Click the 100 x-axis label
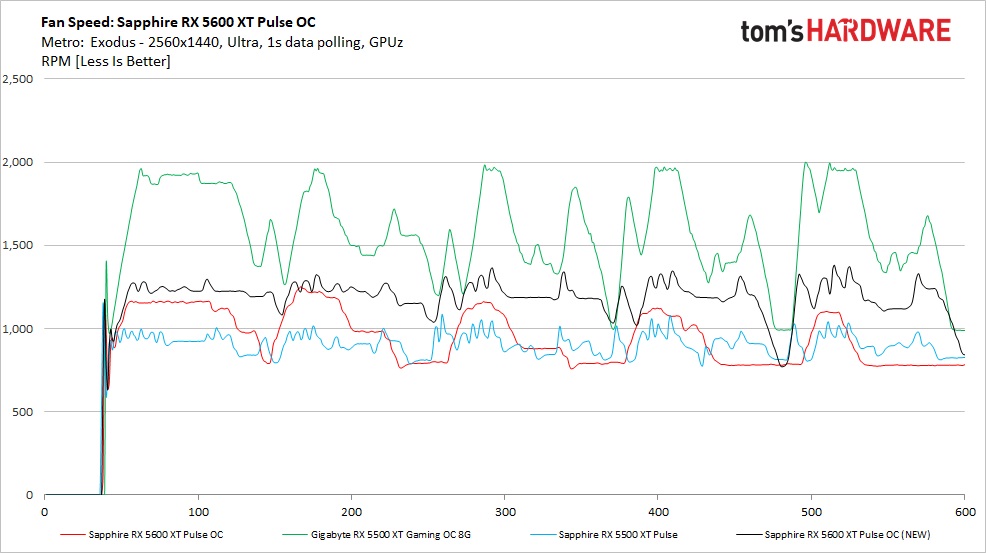 (199, 512)
